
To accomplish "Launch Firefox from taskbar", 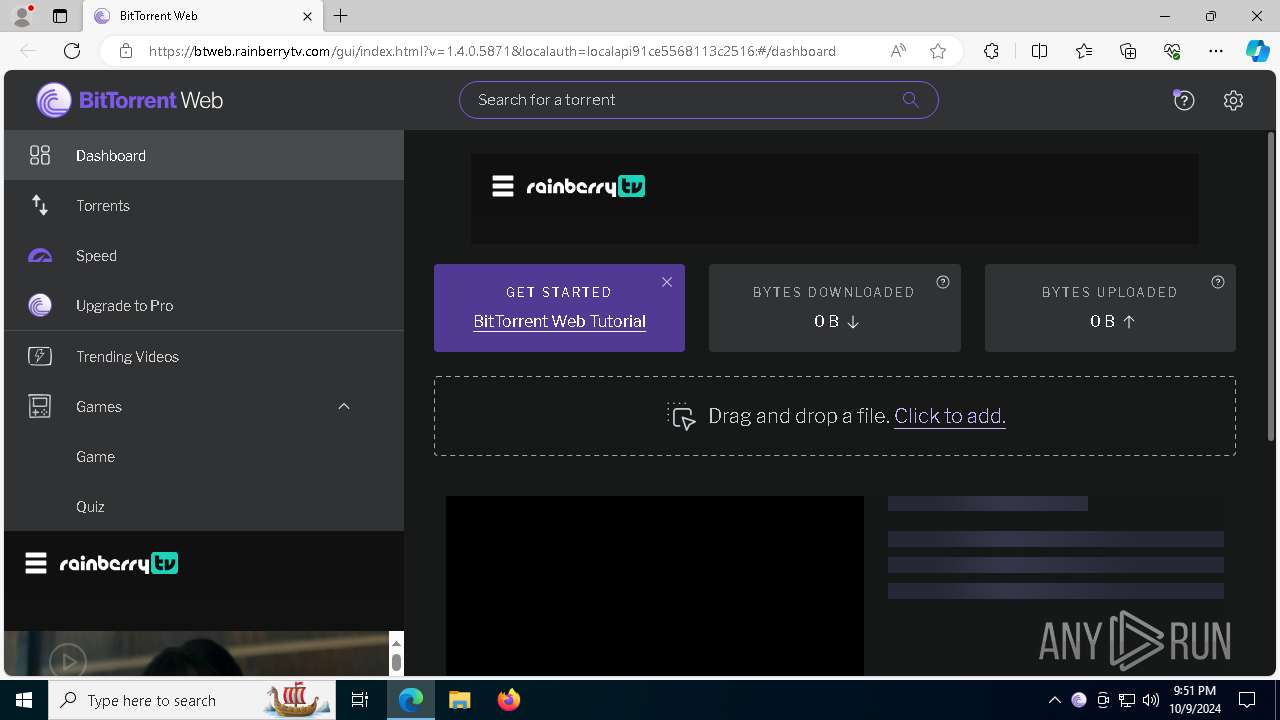I will coord(508,700).
